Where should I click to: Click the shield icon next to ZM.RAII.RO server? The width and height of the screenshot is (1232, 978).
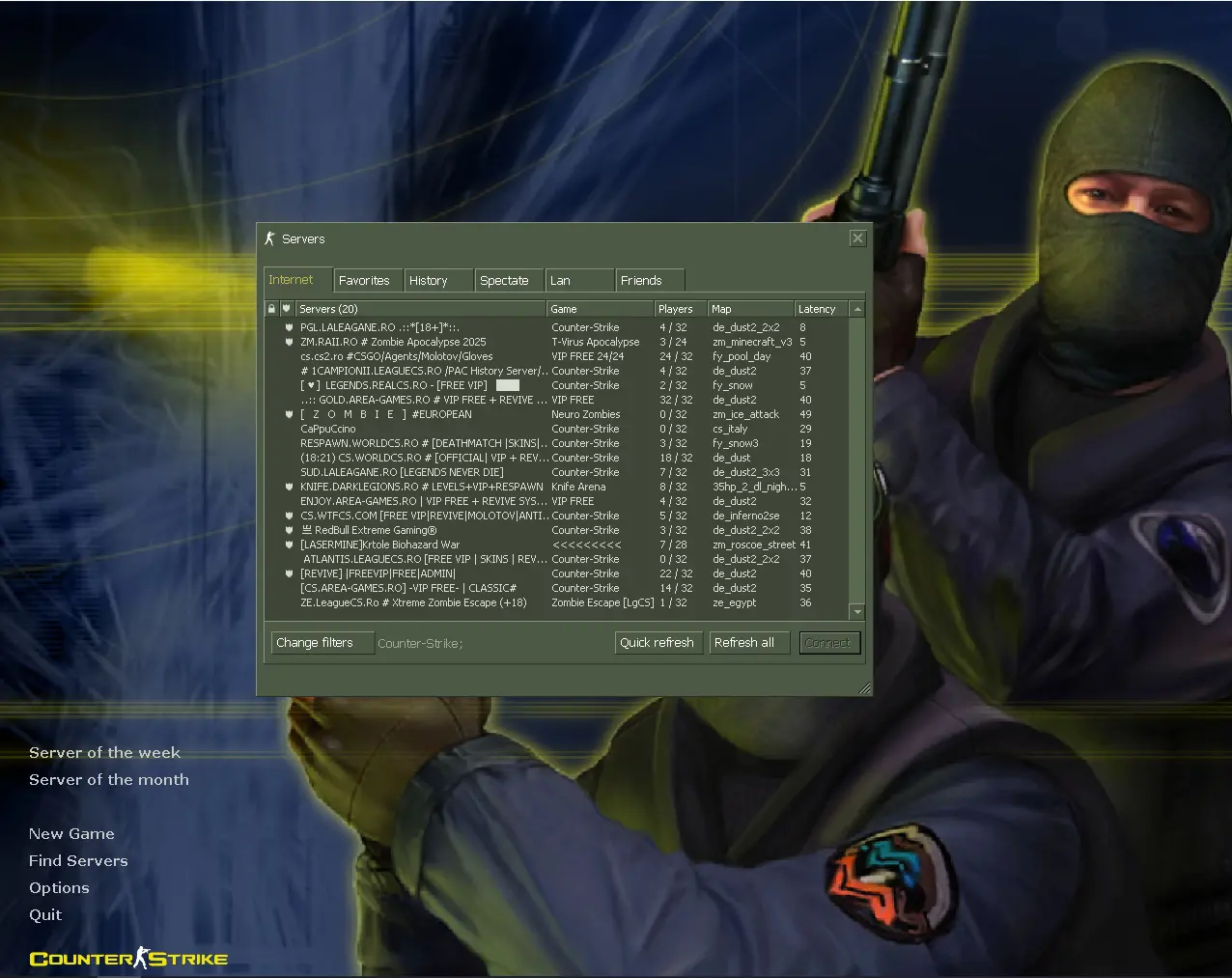(x=289, y=342)
